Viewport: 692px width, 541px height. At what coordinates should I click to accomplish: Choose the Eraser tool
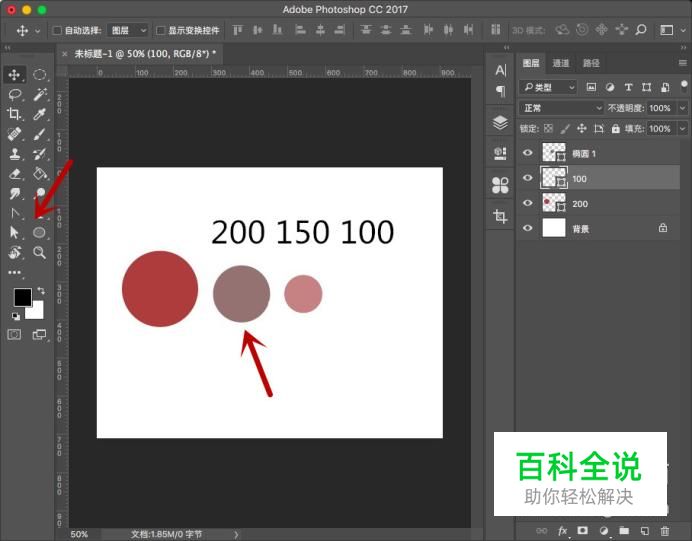(x=15, y=173)
